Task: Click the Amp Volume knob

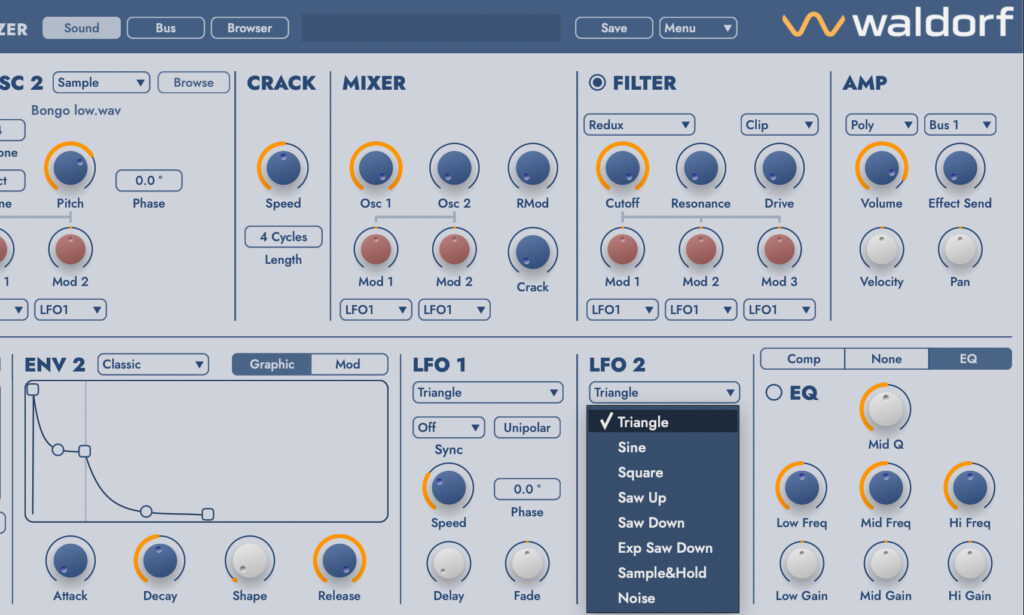Action: click(881, 166)
